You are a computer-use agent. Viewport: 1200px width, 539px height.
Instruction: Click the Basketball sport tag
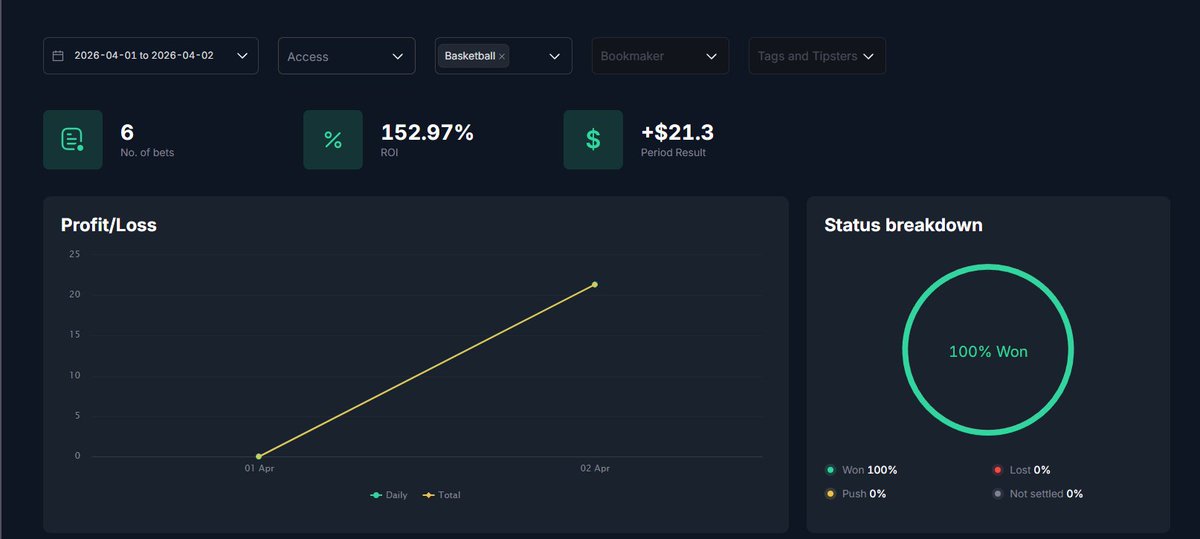[470, 56]
